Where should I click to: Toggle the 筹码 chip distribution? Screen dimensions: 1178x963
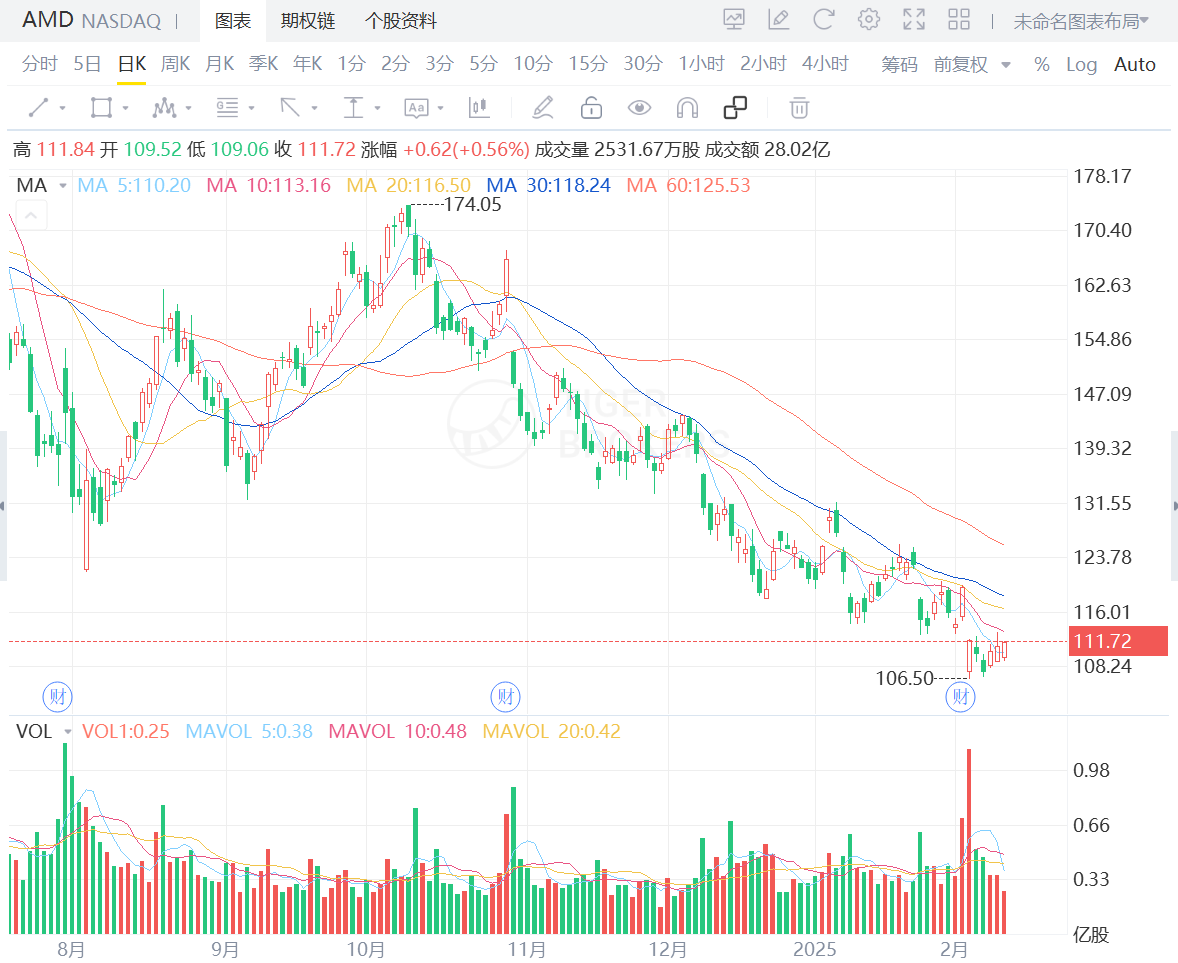(899, 65)
